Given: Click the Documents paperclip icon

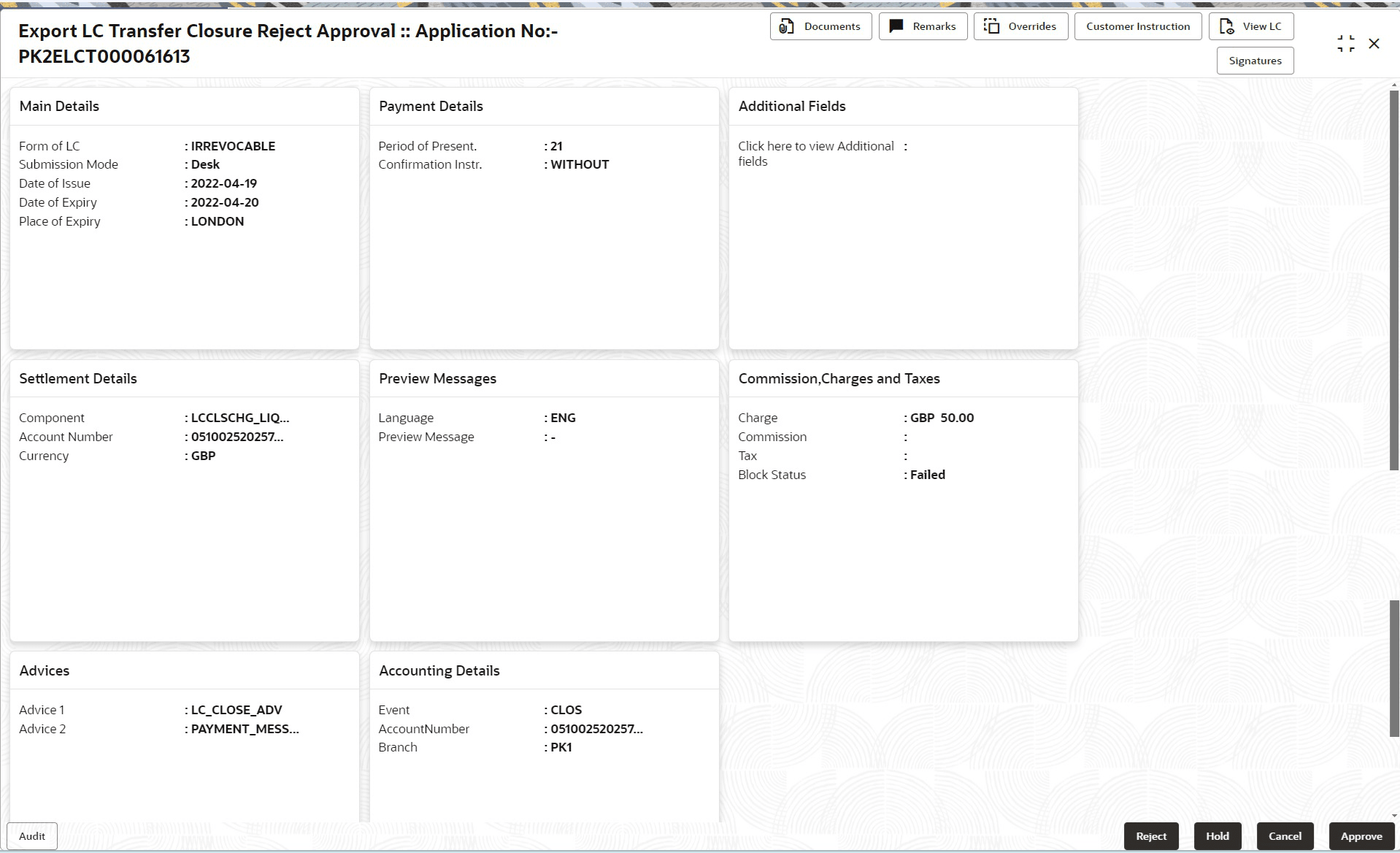Looking at the screenshot, I should pyautogui.click(x=786, y=26).
